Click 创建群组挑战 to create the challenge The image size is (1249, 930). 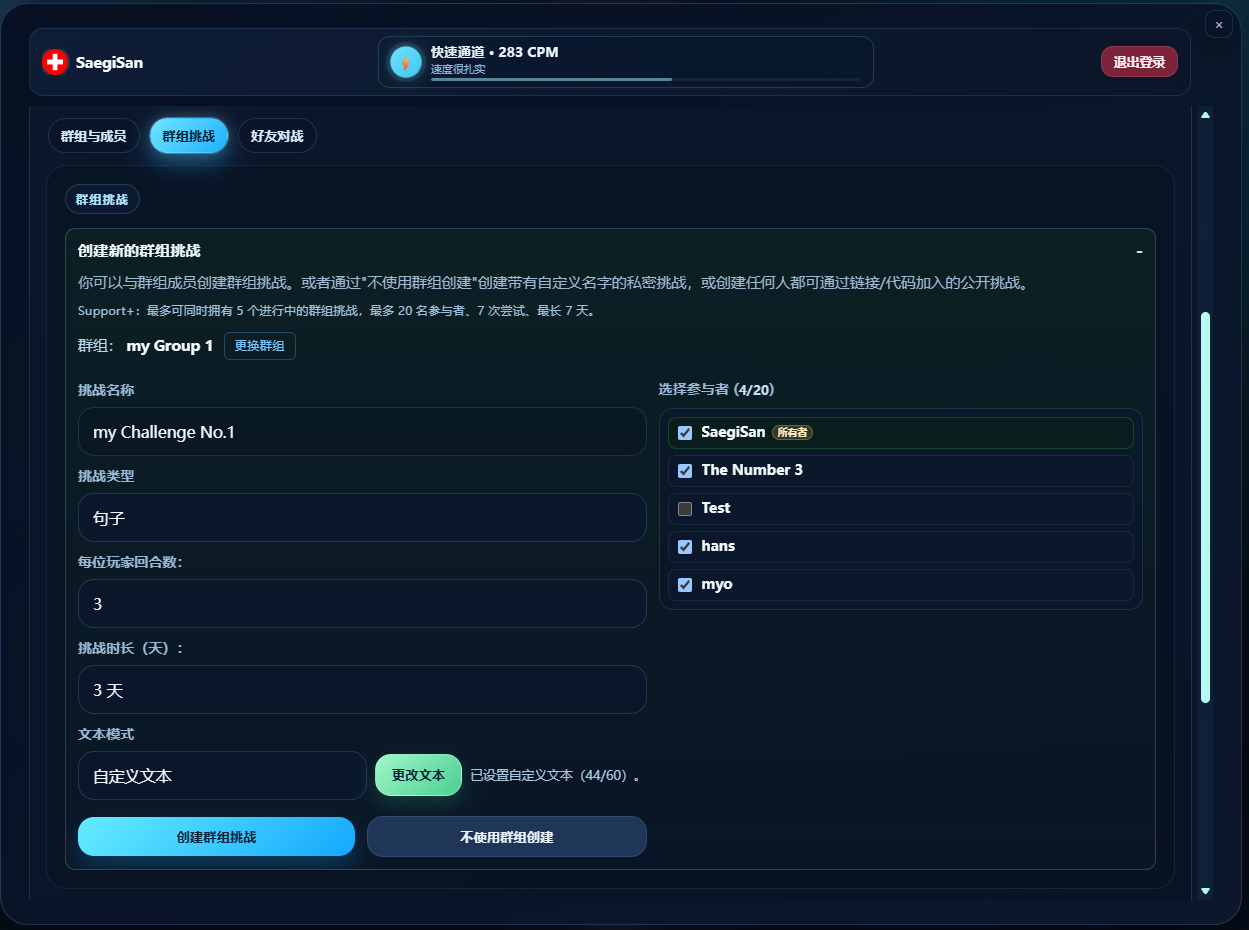coord(216,837)
